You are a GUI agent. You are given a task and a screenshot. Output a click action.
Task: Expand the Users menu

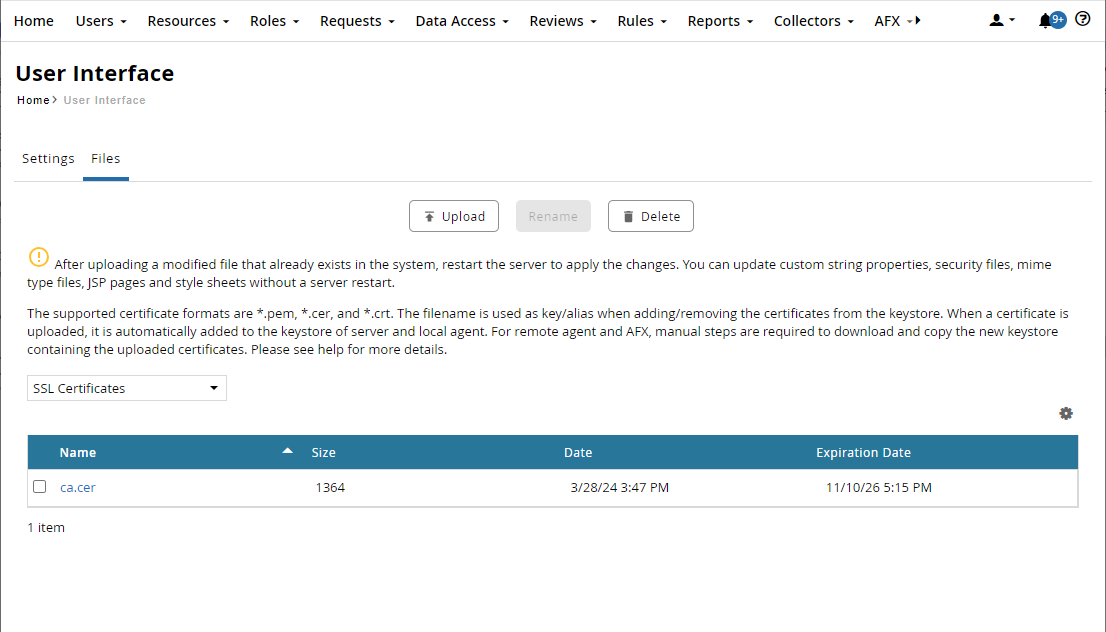(101, 21)
